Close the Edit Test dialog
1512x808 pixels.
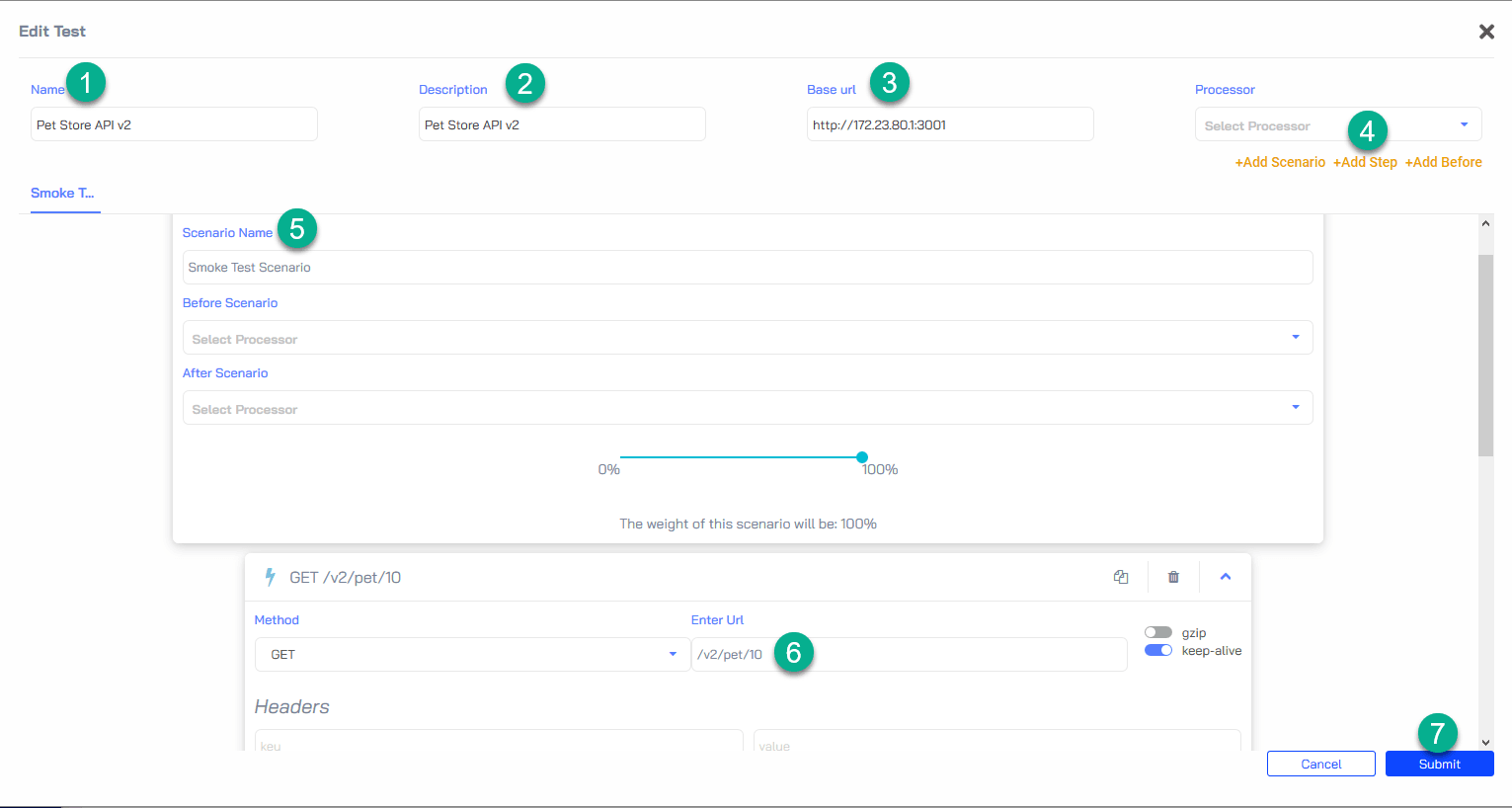tap(1486, 31)
